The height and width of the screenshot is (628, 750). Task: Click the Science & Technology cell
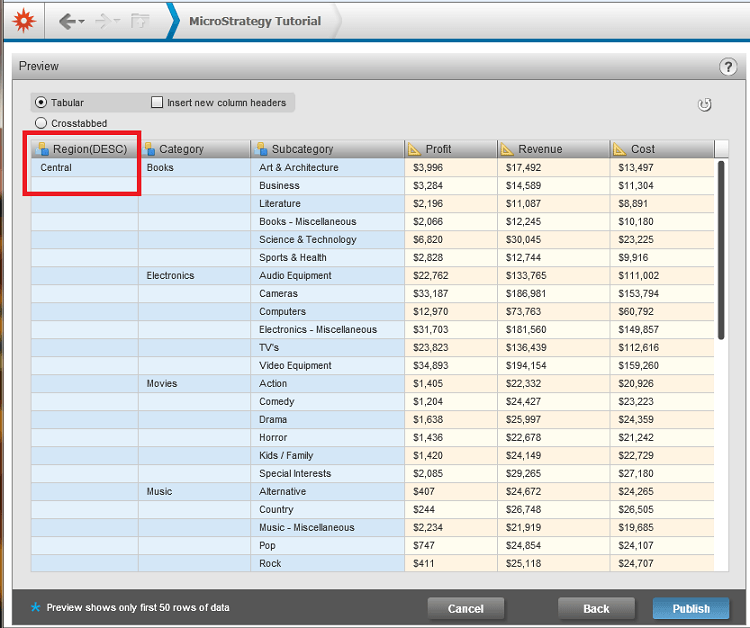(x=327, y=240)
